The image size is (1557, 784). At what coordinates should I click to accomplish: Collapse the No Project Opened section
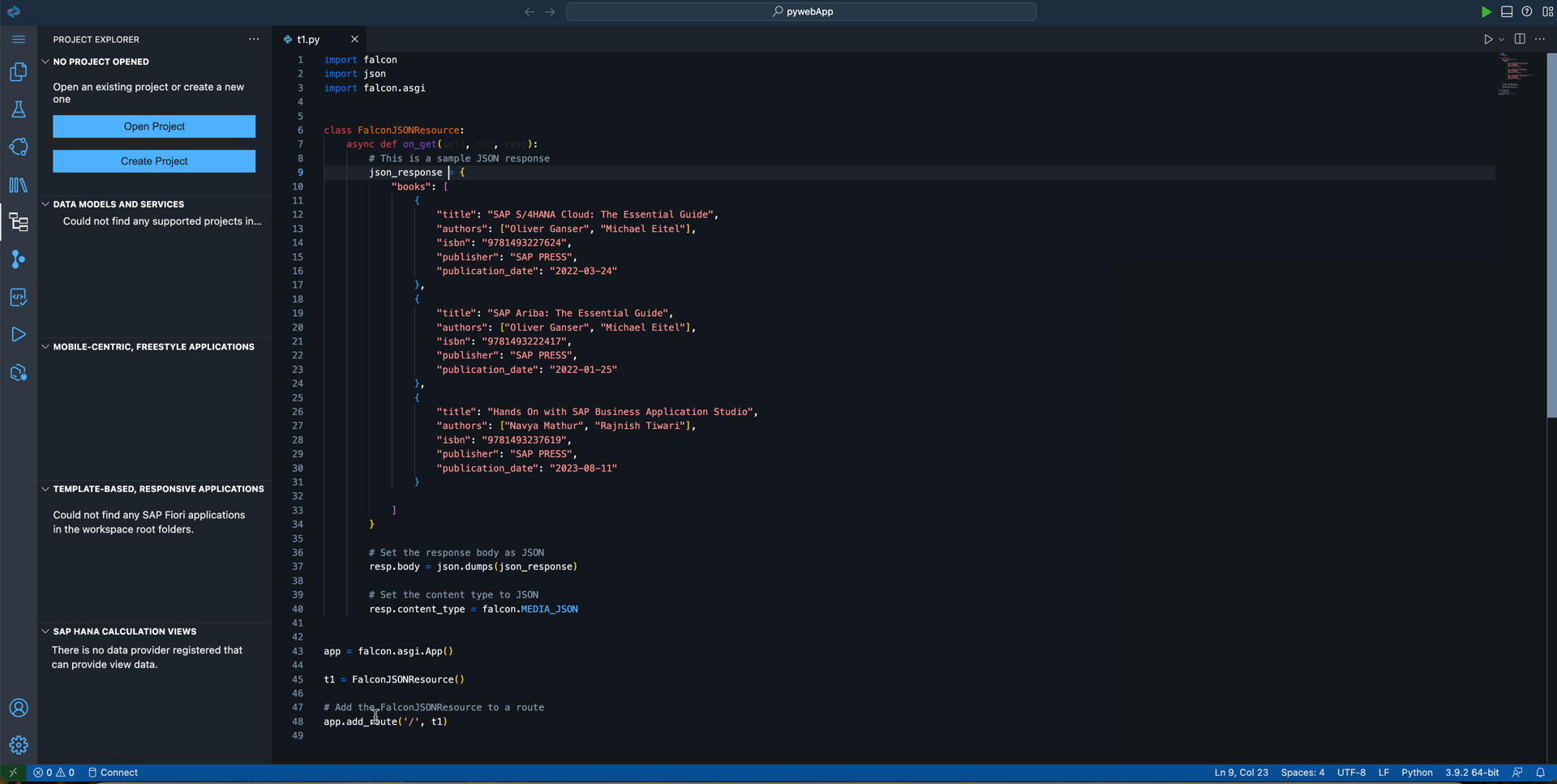[x=45, y=62]
